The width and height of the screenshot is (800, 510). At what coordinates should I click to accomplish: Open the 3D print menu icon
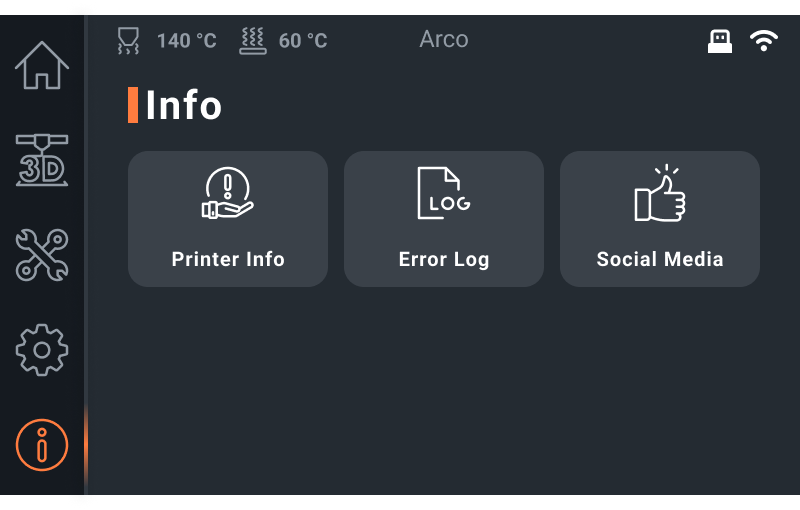point(42,160)
